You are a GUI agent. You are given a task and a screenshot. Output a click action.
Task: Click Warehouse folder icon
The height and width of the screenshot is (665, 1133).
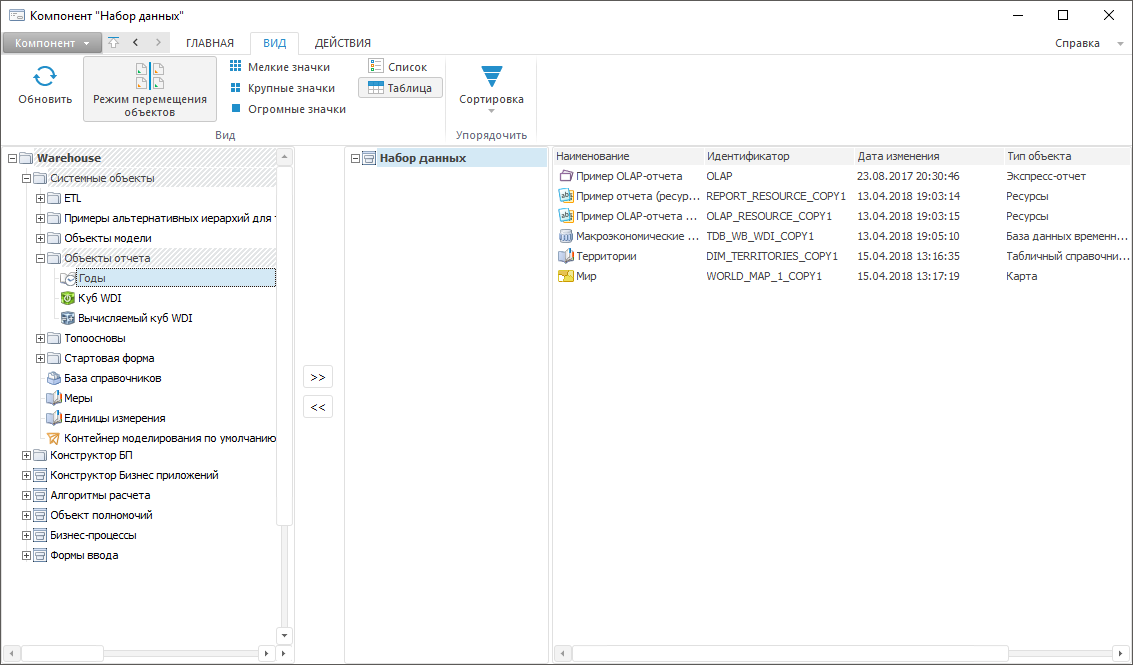point(26,158)
